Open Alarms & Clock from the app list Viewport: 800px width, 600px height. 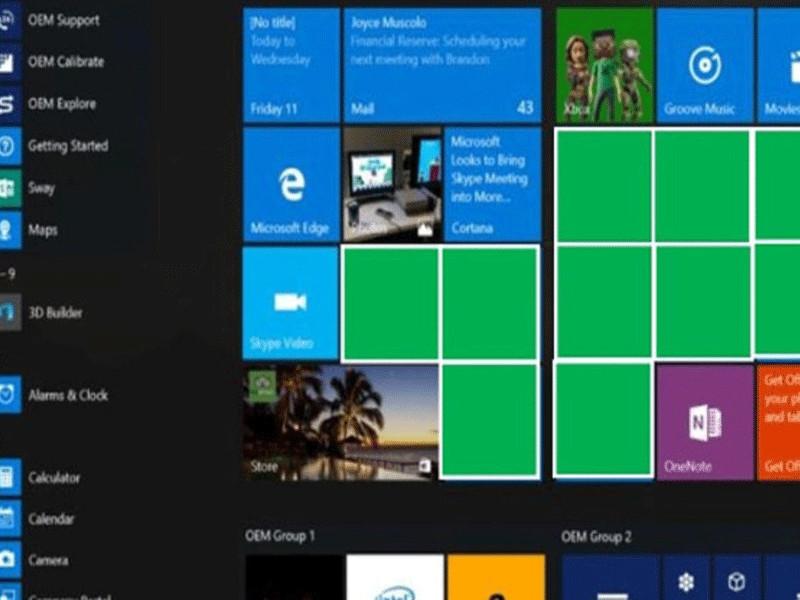coord(54,395)
